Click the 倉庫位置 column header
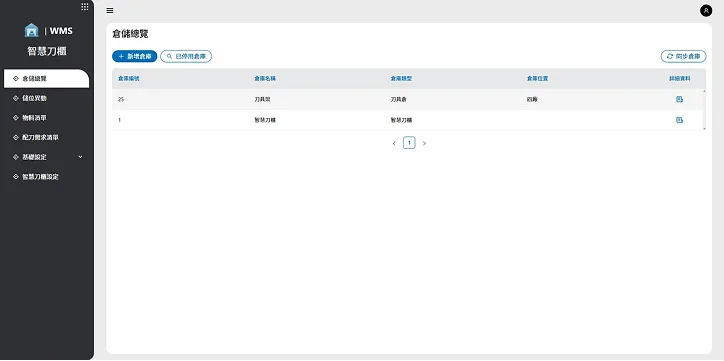The image size is (724, 361). click(537, 79)
